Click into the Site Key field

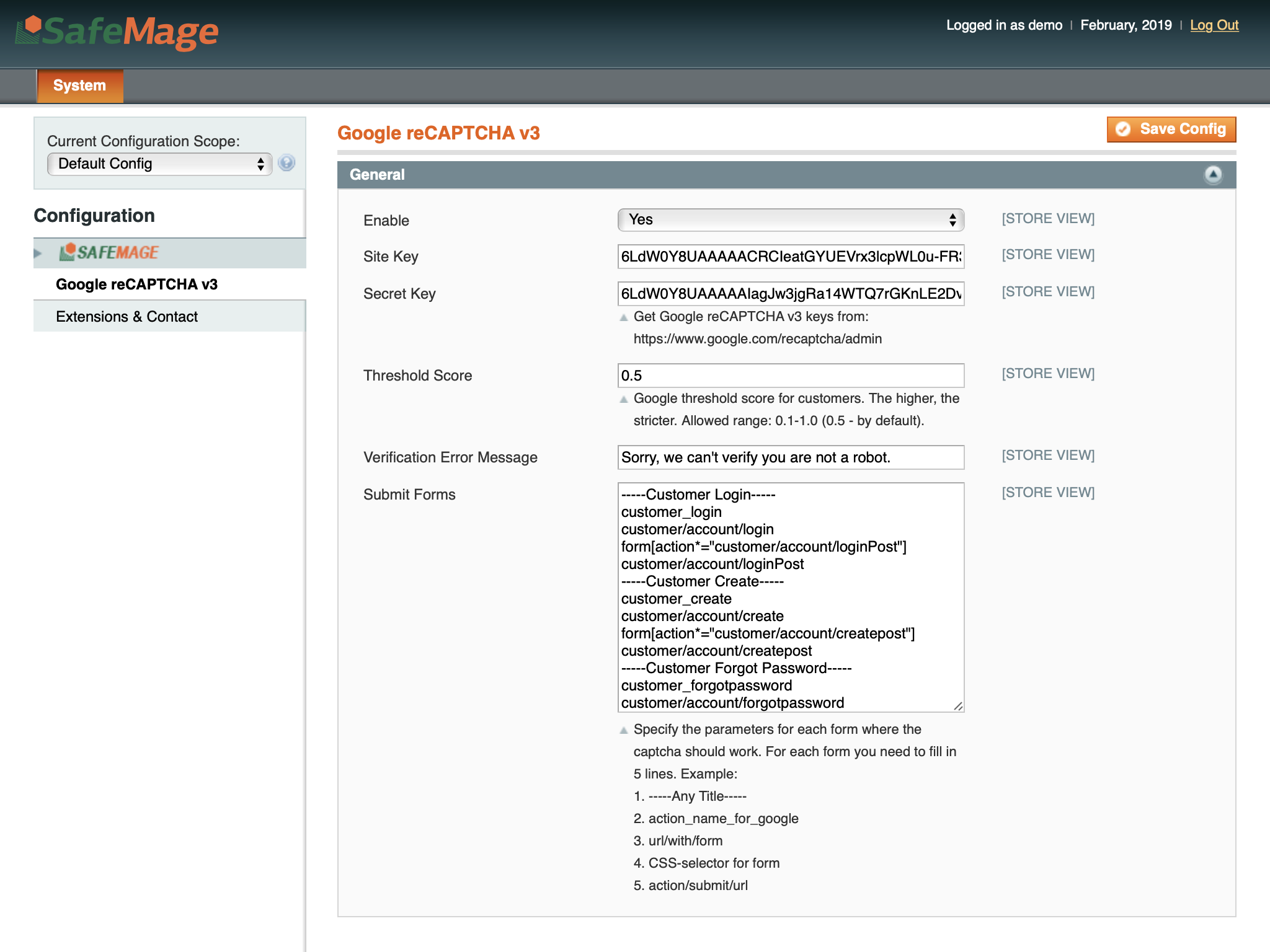tap(791, 257)
